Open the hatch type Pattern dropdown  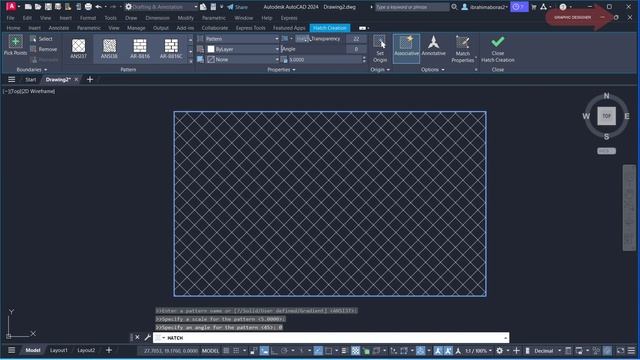(x=242, y=39)
